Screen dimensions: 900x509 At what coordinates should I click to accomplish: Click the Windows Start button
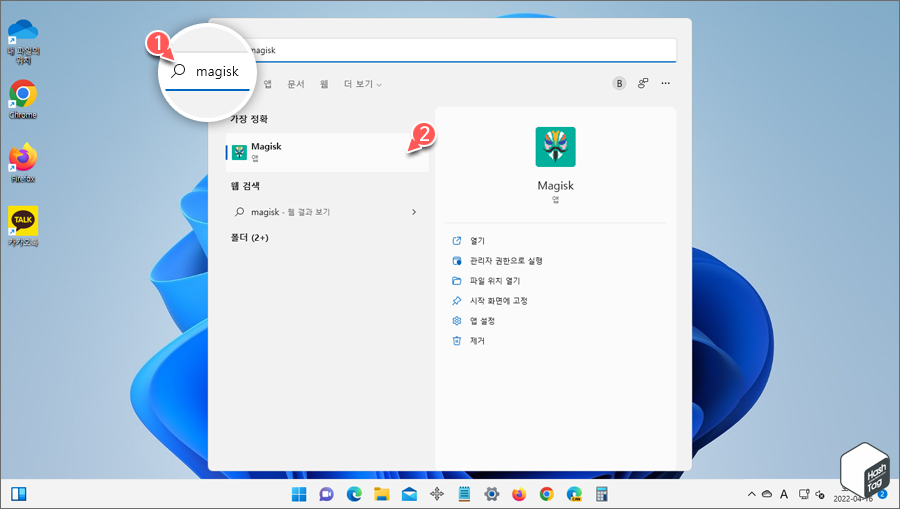pyautogui.click(x=299, y=494)
